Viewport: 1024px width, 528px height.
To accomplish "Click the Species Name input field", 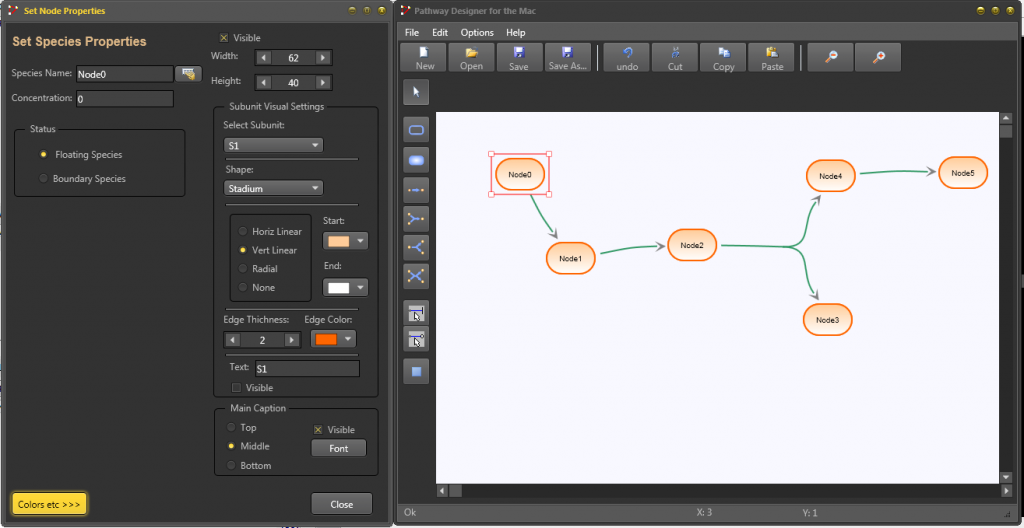I will click(125, 74).
